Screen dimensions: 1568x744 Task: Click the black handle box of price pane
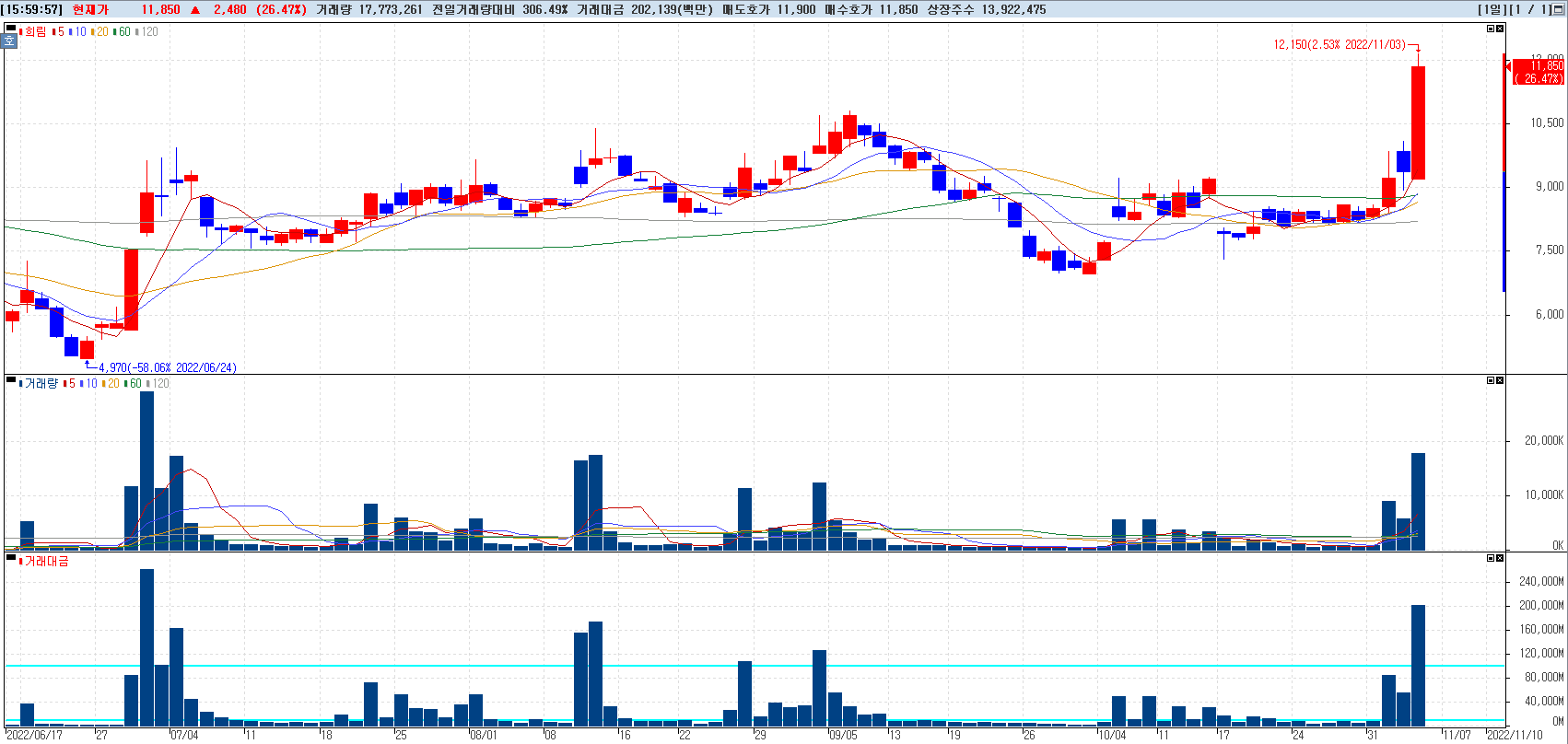click(x=11, y=29)
